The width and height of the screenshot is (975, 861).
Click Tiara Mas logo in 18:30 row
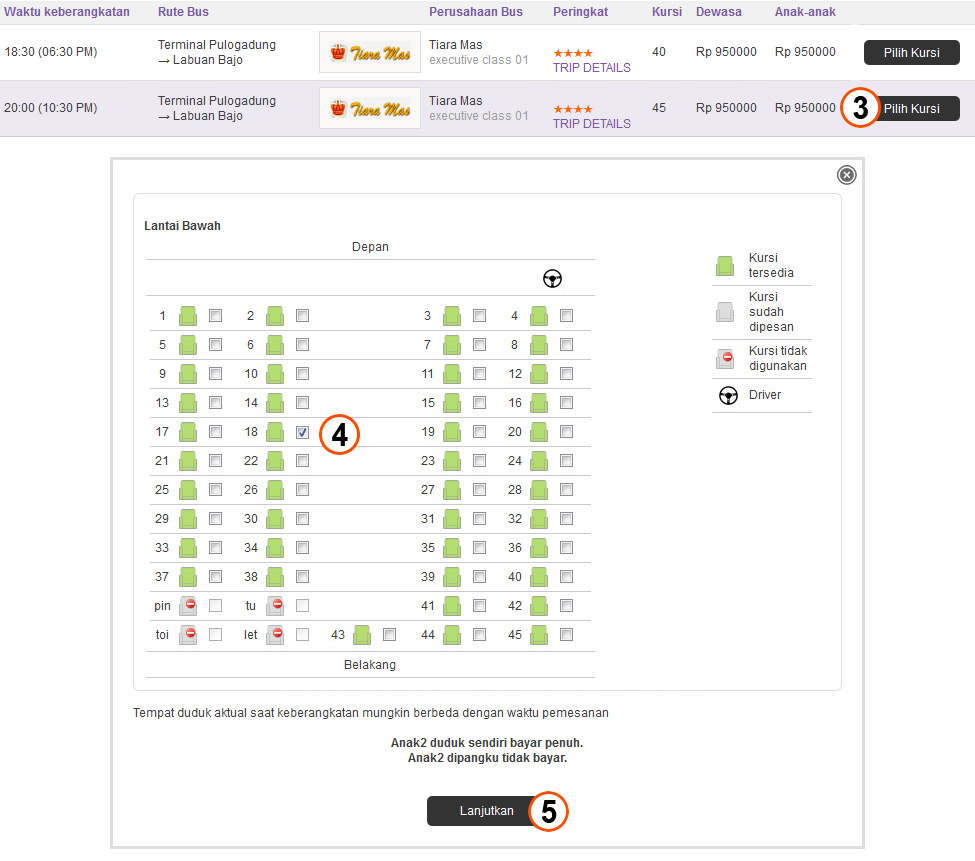(x=370, y=52)
